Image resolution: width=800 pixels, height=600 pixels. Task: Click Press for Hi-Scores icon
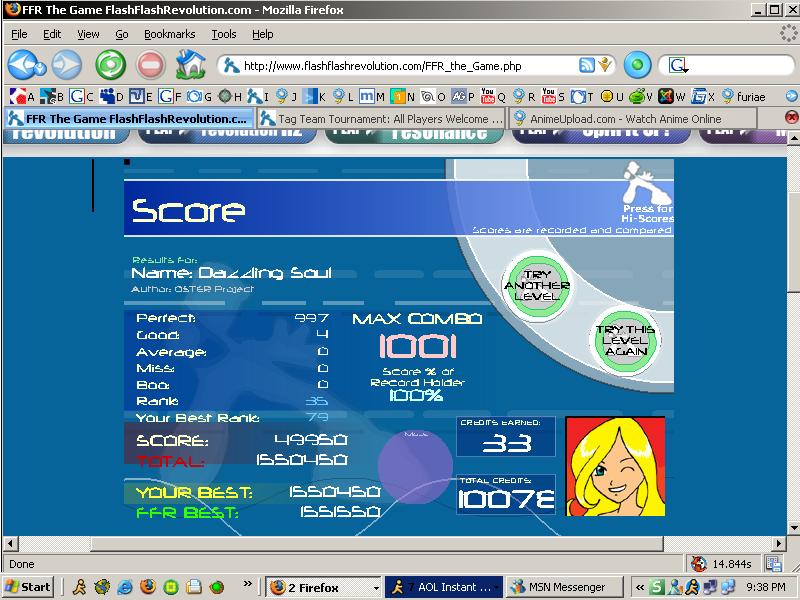pos(647,192)
